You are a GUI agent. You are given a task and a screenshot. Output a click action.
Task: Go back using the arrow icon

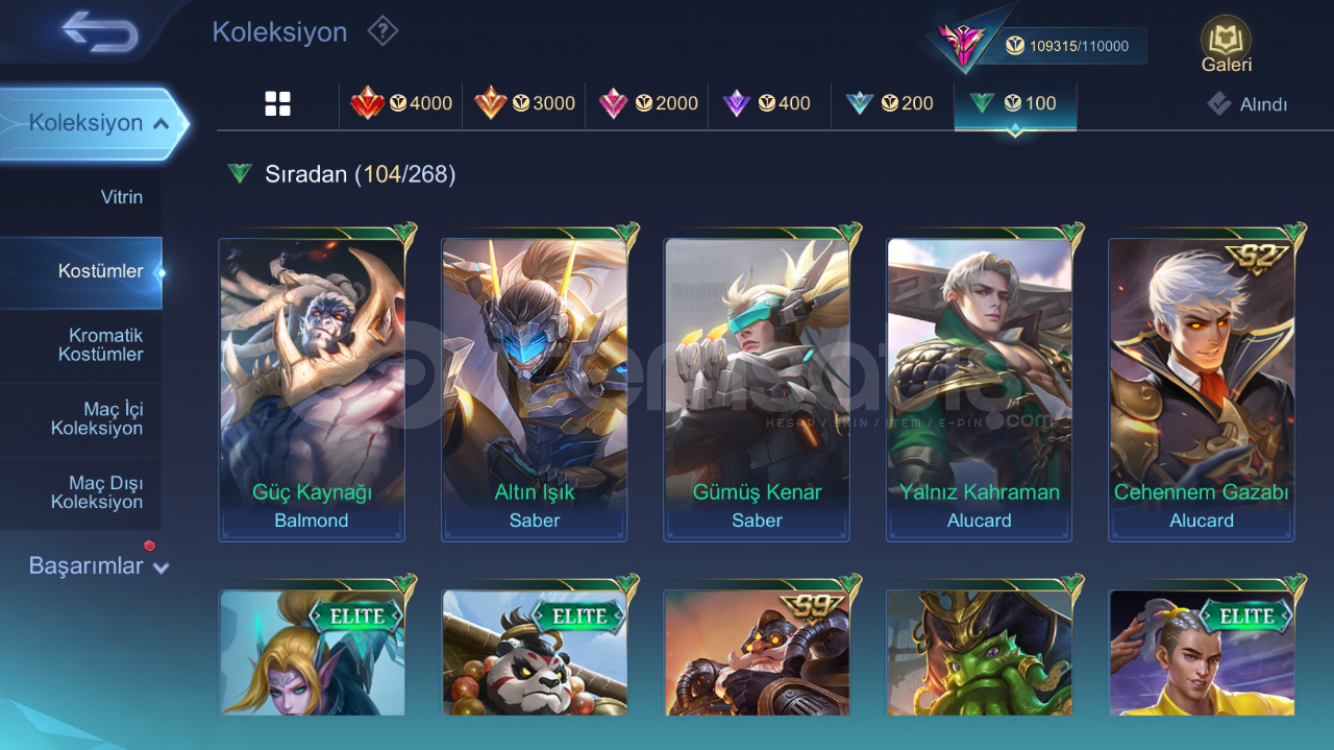[99, 31]
